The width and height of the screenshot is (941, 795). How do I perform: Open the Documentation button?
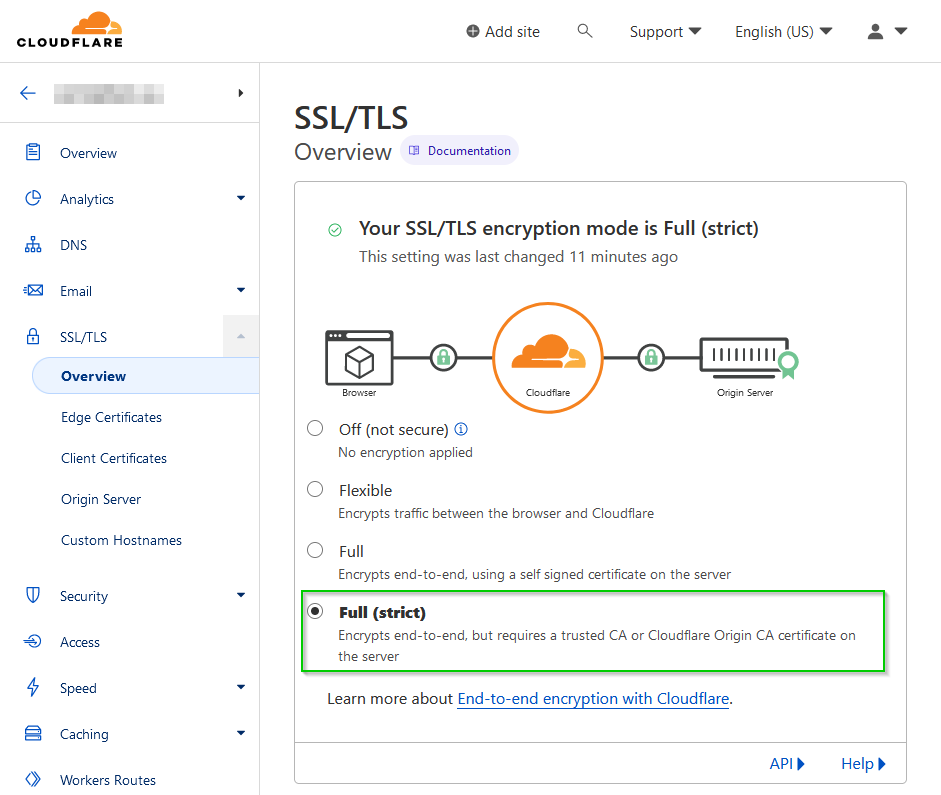tap(460, 151)
